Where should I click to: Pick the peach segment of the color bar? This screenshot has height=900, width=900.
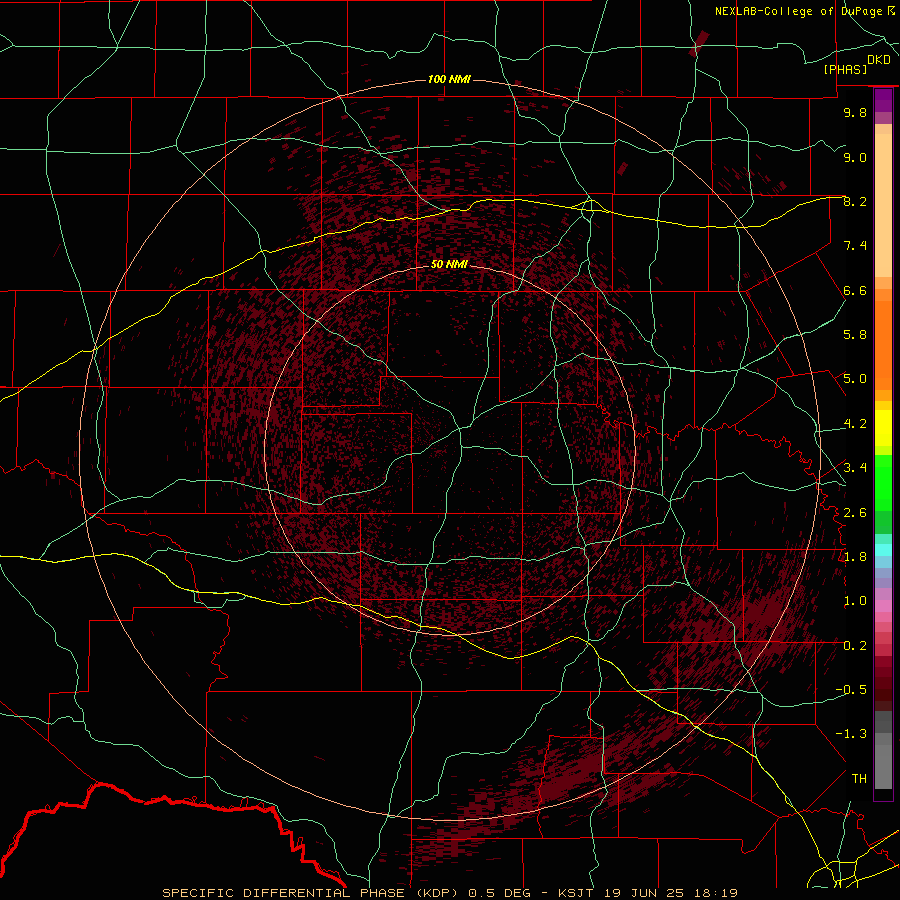883,205
